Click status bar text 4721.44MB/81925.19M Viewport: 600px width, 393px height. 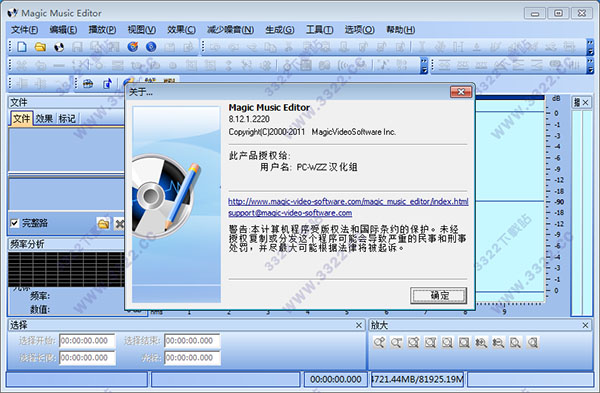[417, 379]
